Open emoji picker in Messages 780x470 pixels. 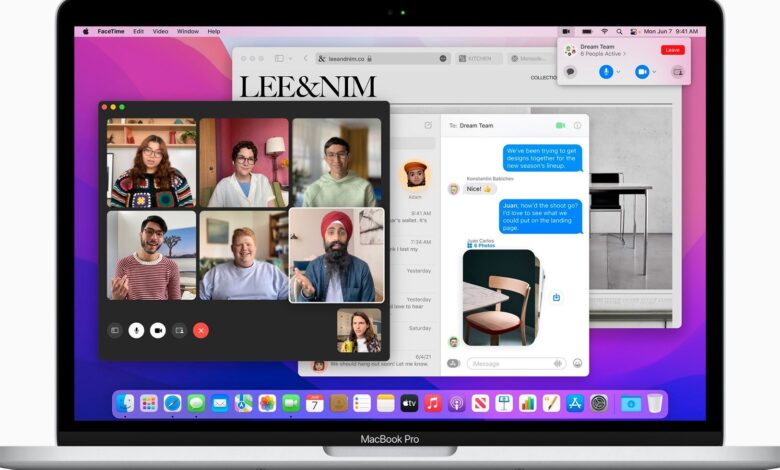pyautogui.click(x=577, y=364)
